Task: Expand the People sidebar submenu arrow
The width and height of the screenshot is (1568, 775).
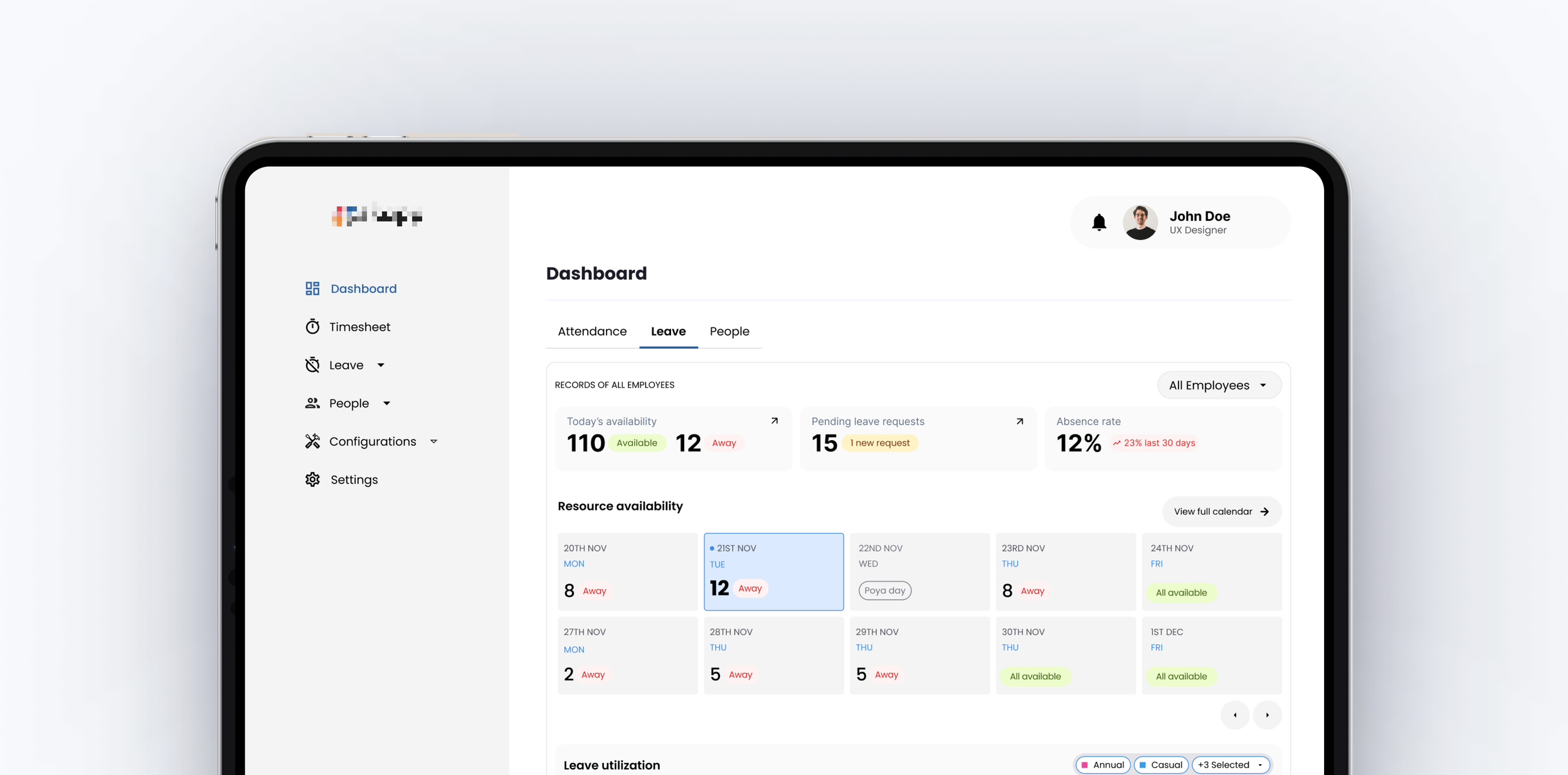Action: pyautogui.click(x=386, y=403)
